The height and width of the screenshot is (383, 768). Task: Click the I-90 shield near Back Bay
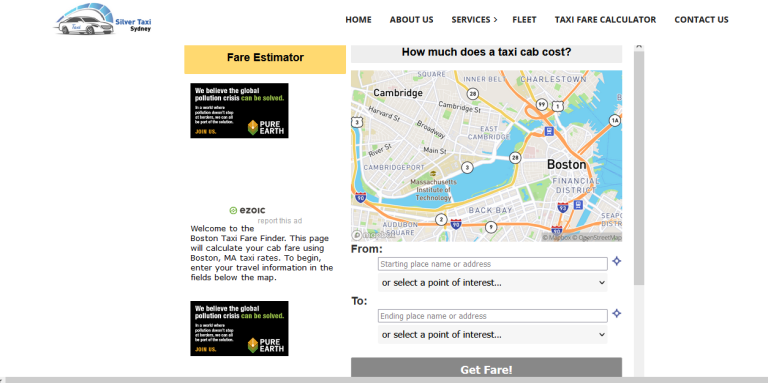(456, 224)
